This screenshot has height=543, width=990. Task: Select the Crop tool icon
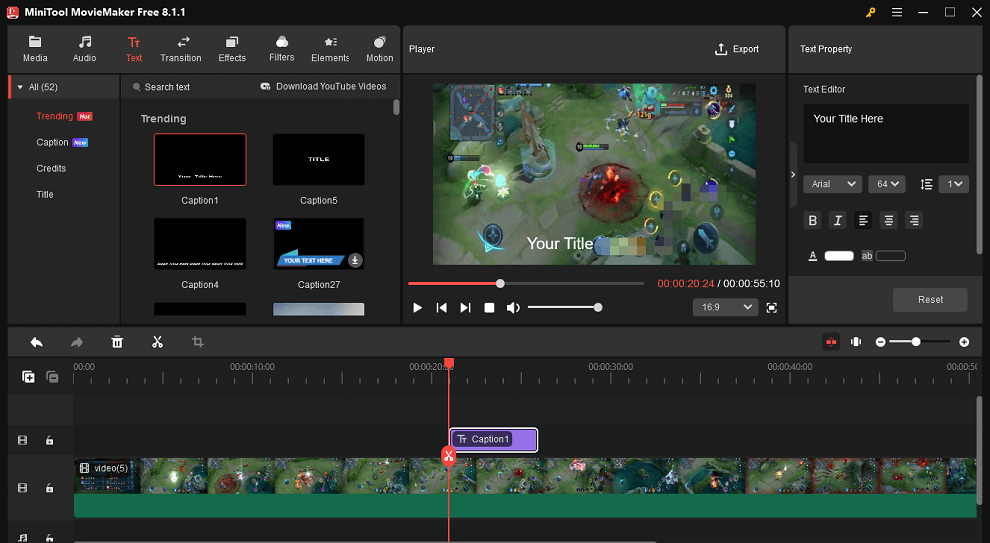[x=198, y=342]
